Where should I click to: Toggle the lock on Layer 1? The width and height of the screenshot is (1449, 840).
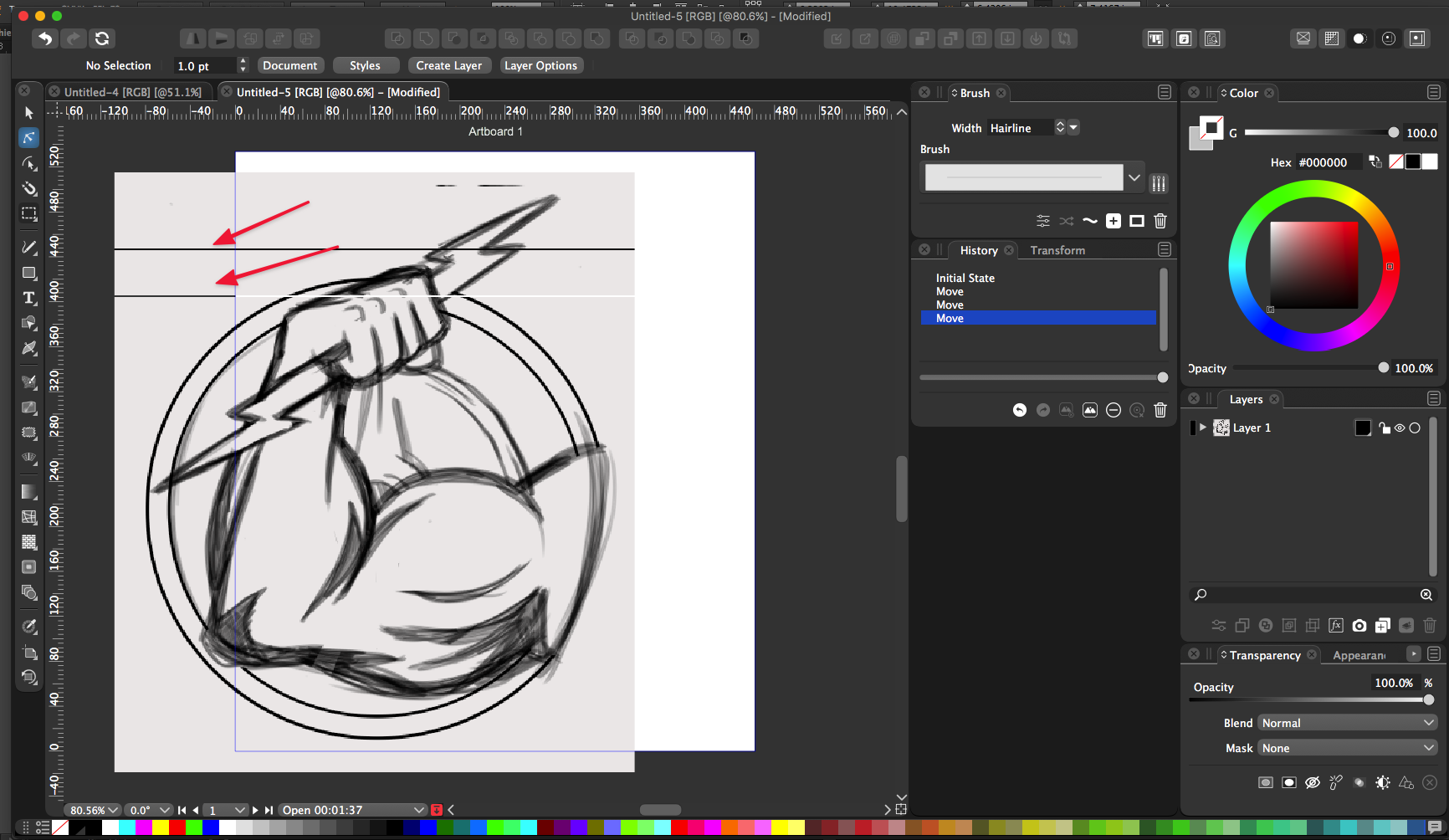pos(1385,428)
